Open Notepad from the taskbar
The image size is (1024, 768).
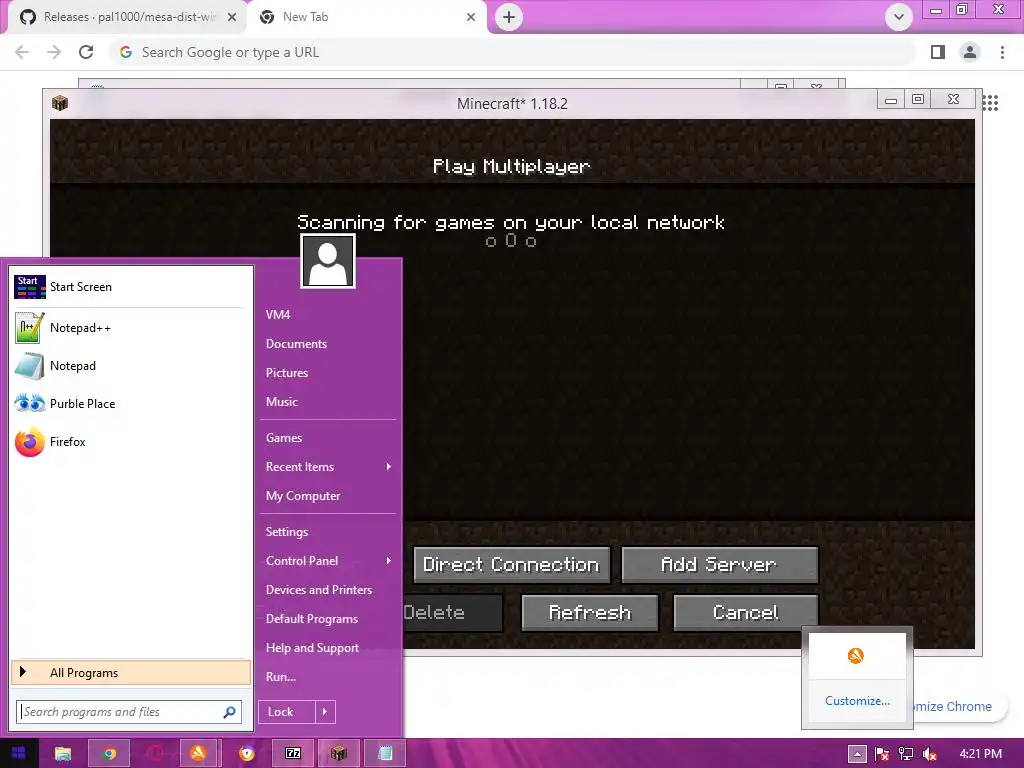pyautogui.click(x=385, y=753)
